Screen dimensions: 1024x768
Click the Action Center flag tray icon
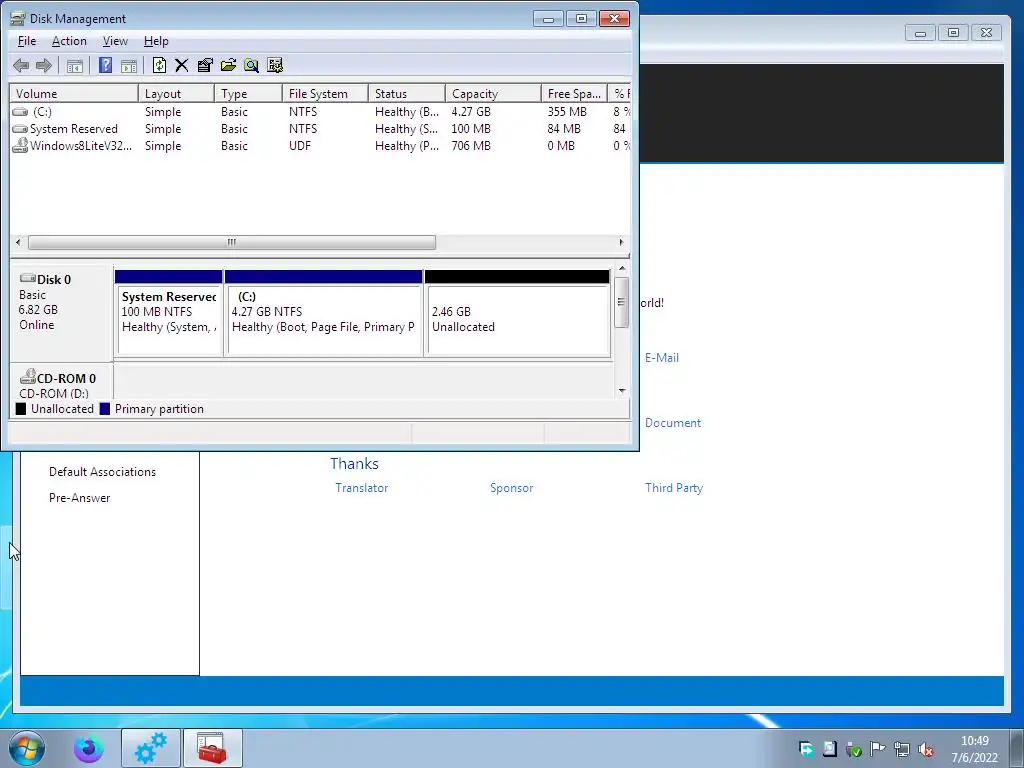[x=878, y=749]
